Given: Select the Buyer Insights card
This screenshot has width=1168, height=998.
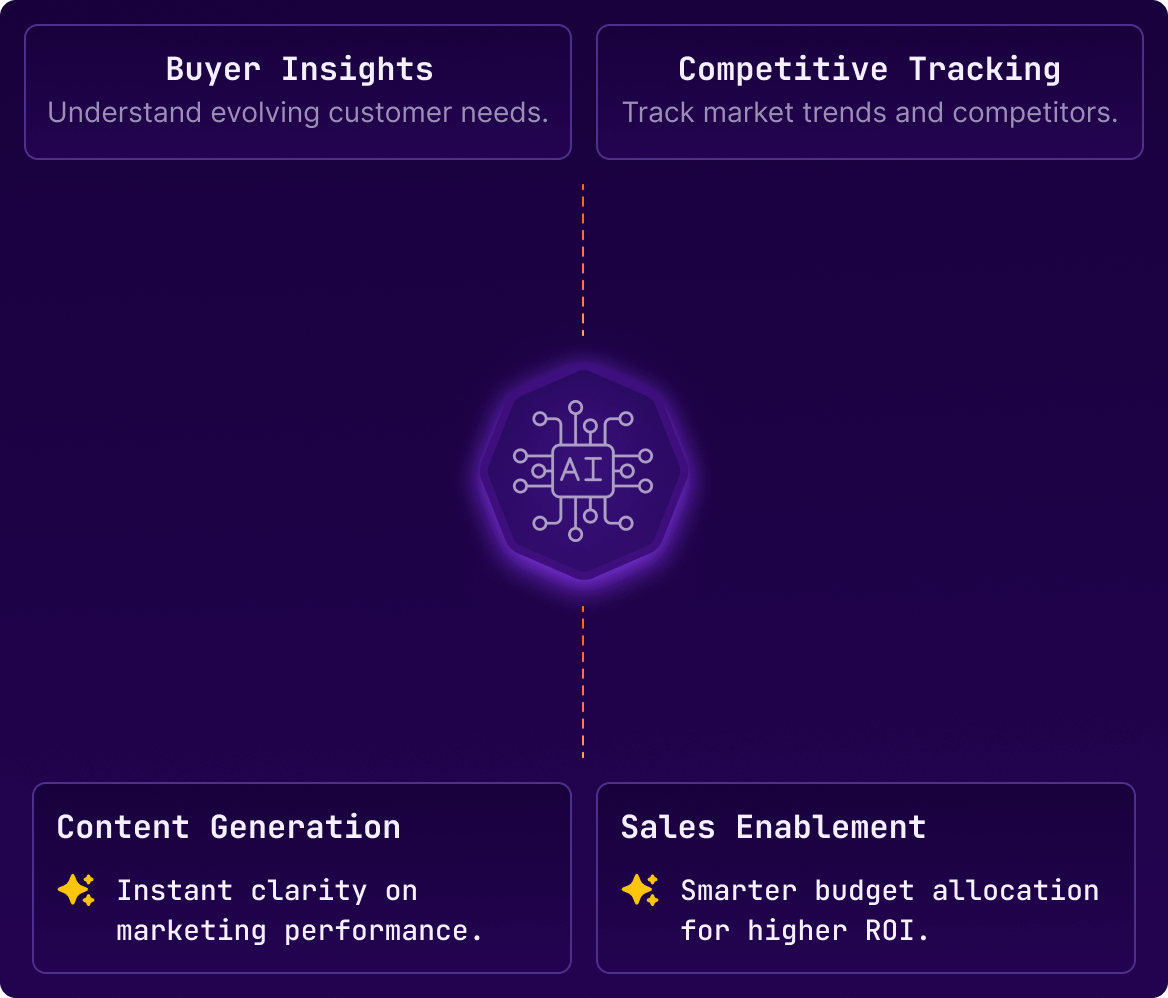Looking at the screenshot, I should 298,92.
